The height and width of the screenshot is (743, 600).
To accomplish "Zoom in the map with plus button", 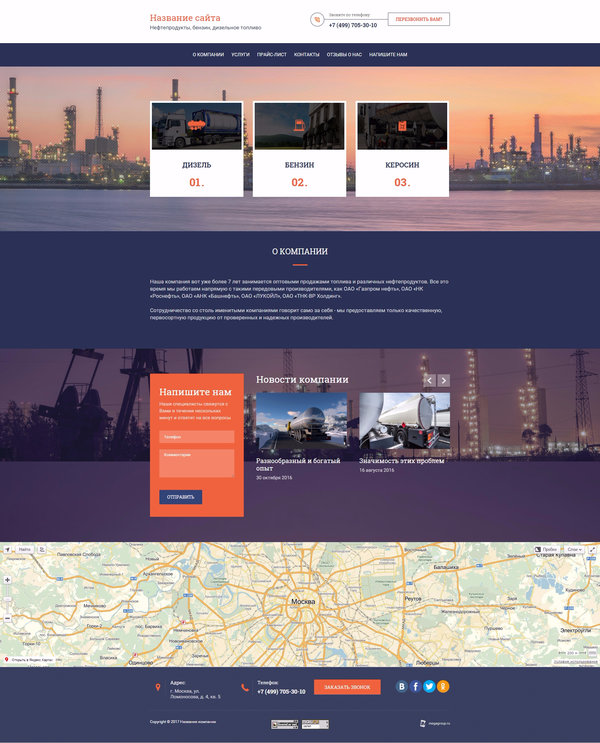I will tap(7, 580).
